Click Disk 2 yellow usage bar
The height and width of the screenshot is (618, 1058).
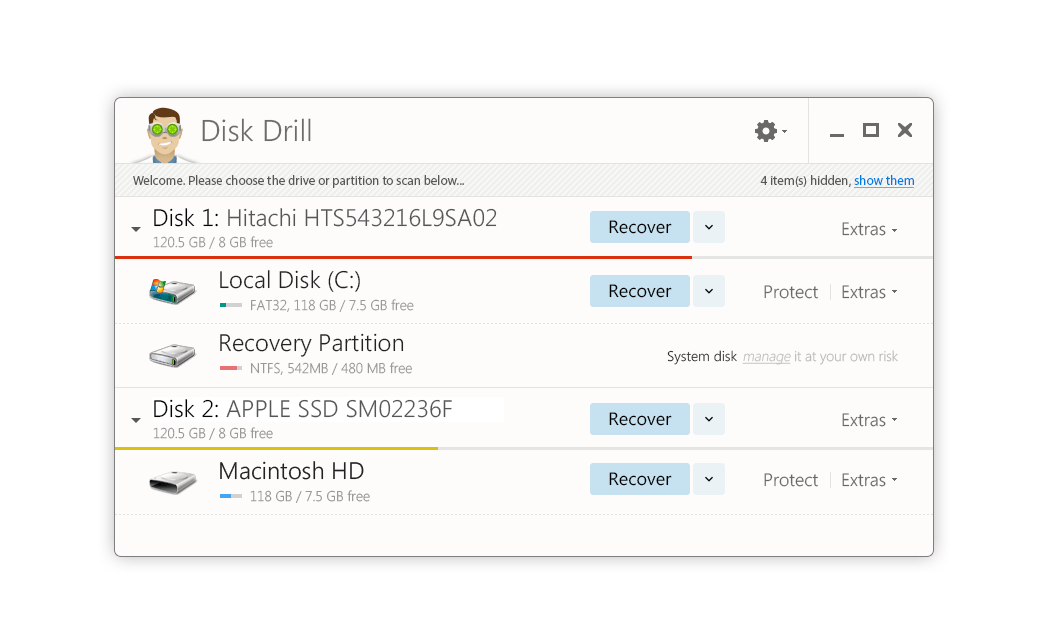[277, 448]
